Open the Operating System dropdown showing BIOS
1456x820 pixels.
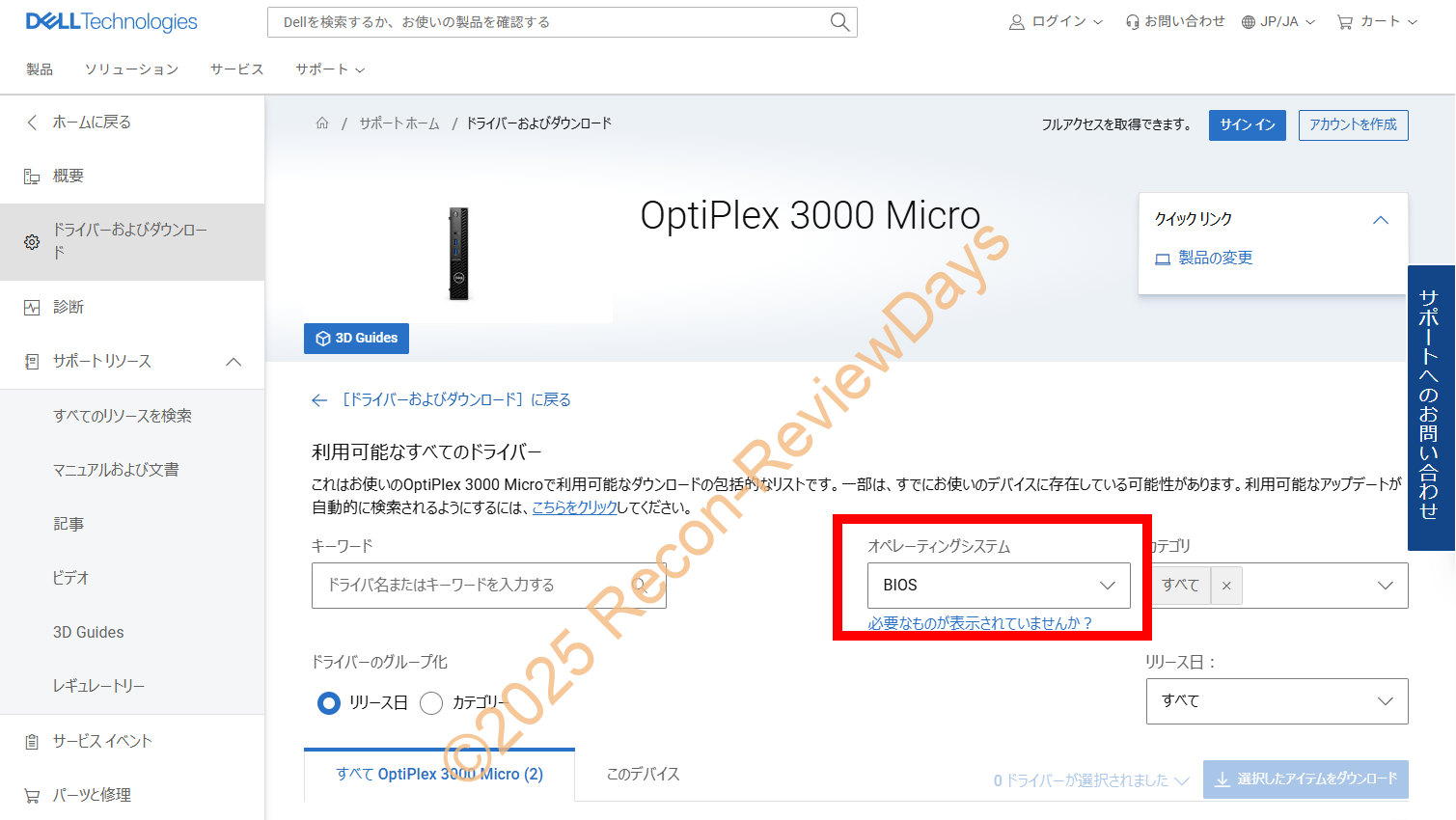coord(999,586)
